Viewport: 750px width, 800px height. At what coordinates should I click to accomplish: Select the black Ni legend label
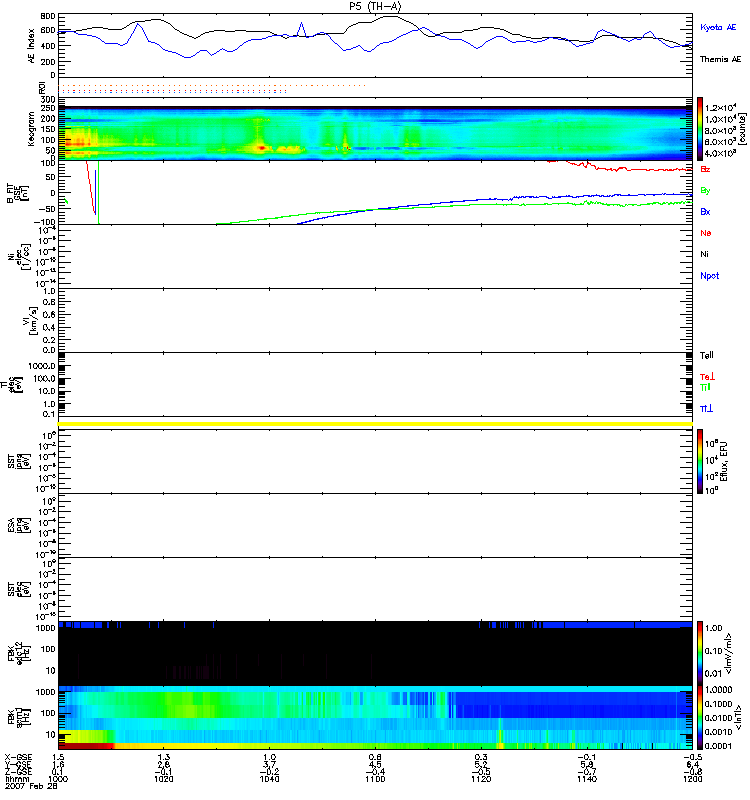(704, 254)
